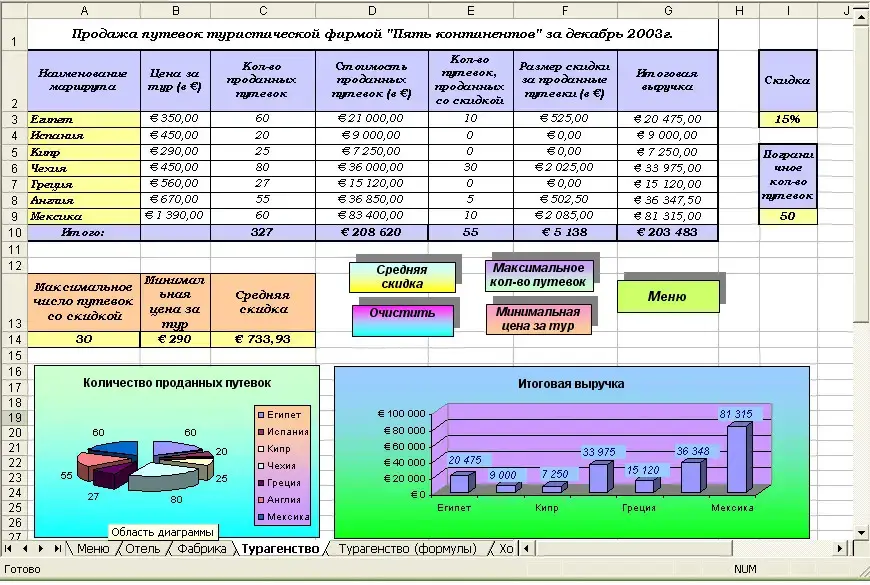Open the Фабрика sheet tab

(200, 549)
